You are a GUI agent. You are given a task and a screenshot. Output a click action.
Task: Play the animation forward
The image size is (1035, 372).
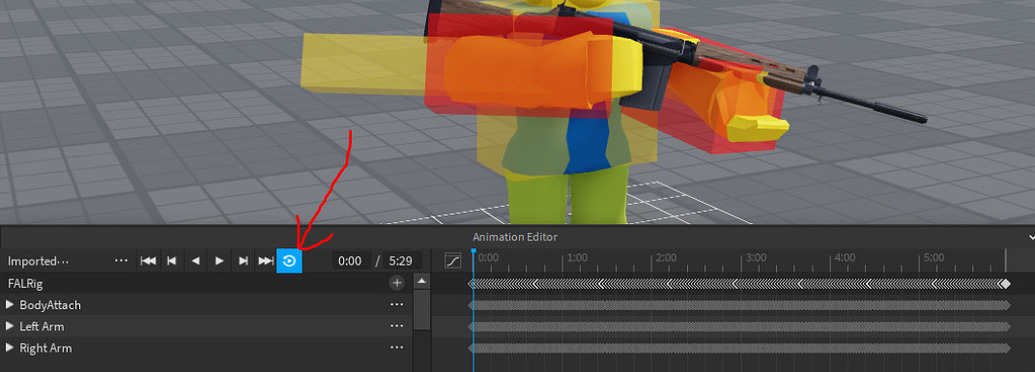click(219, 261)
